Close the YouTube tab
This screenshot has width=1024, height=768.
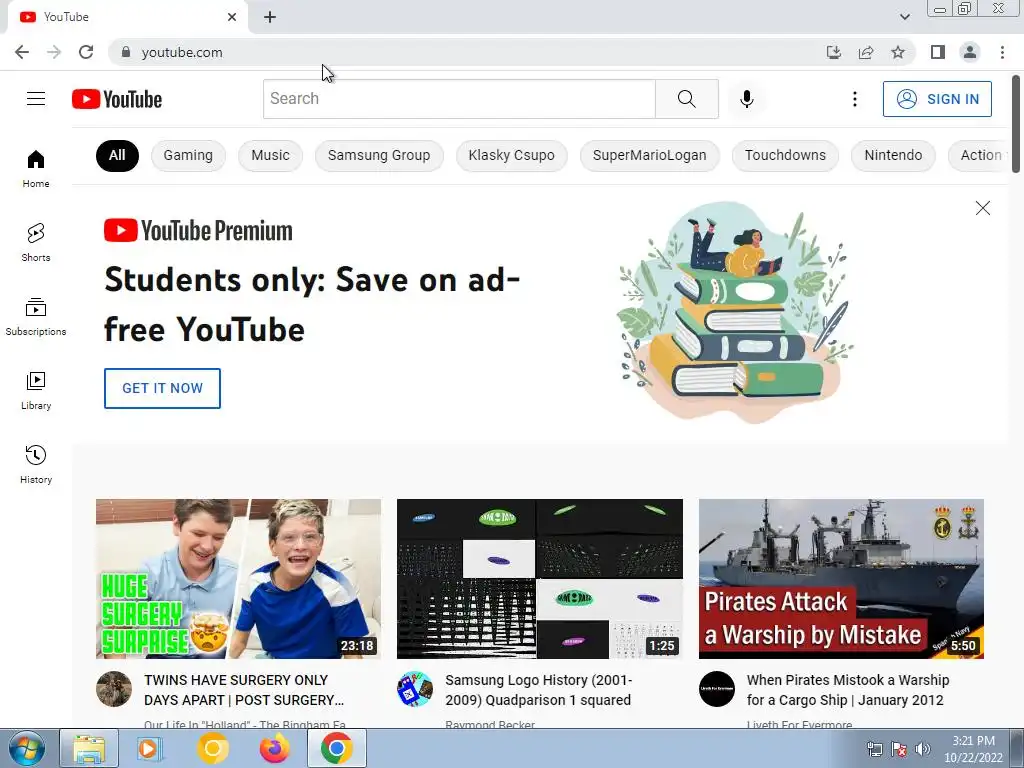[x=232, y=17]
